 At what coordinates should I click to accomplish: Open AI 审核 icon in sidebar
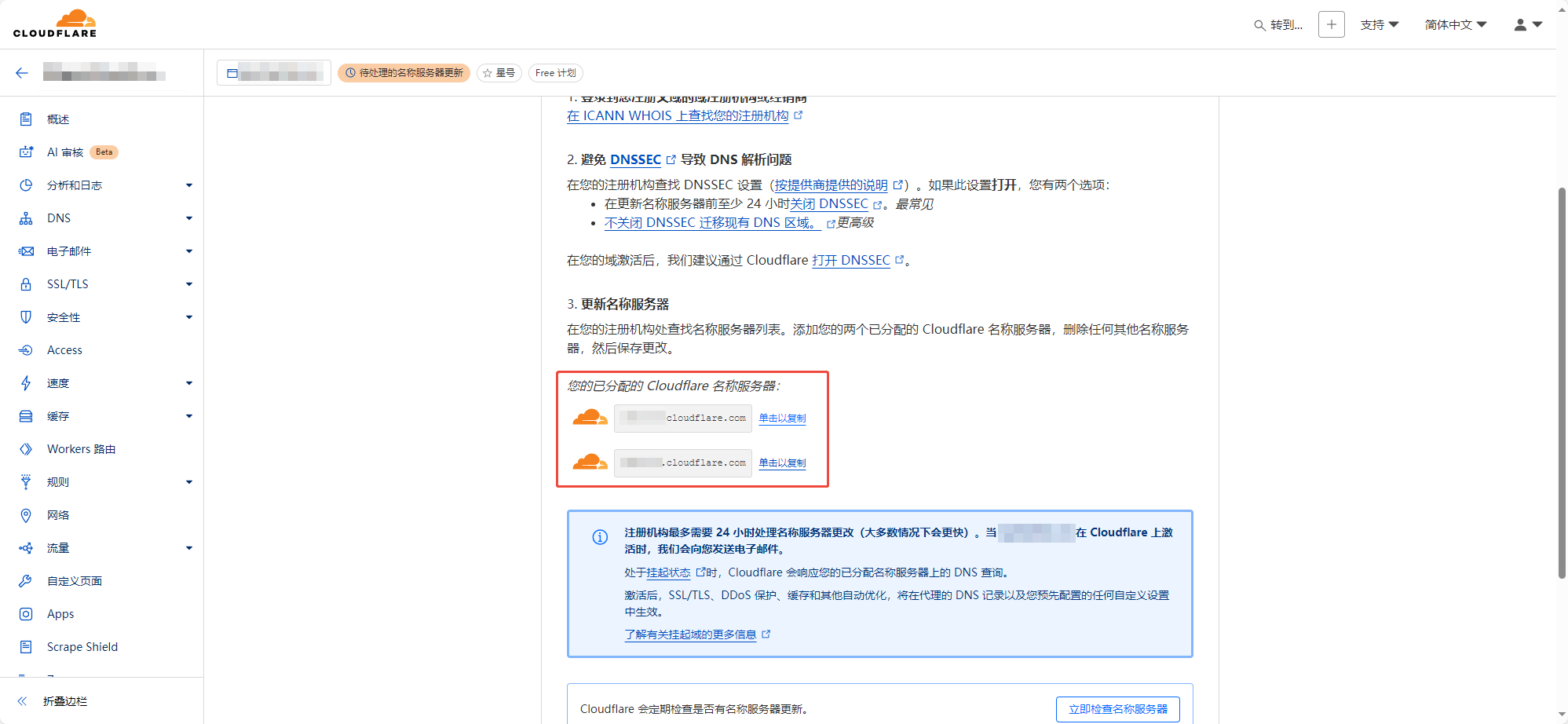pos(26,152)
